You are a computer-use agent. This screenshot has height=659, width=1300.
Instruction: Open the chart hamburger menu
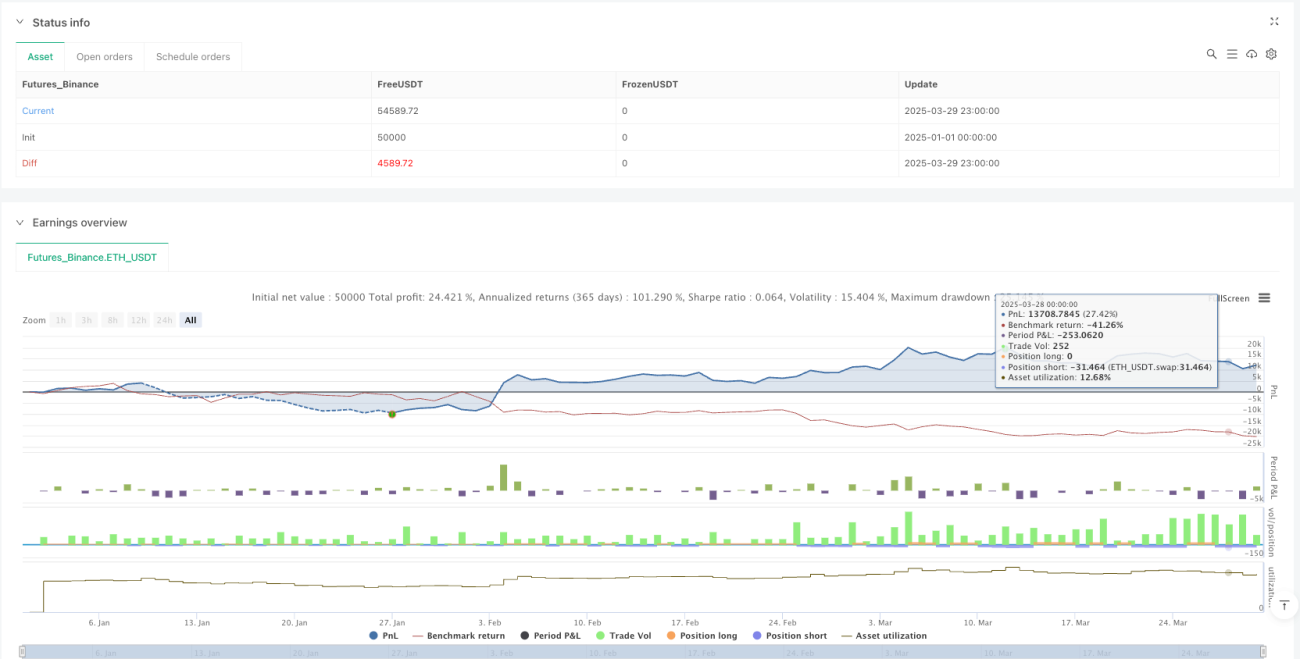pyautogui.click(x=1264, y=298)
